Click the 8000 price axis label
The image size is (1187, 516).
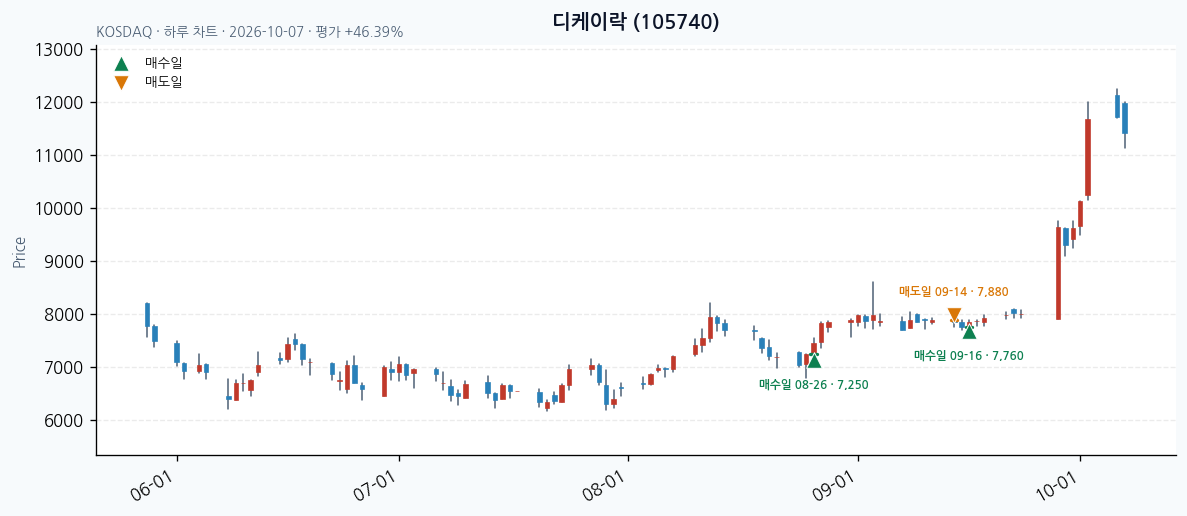[x=63, y=315]
